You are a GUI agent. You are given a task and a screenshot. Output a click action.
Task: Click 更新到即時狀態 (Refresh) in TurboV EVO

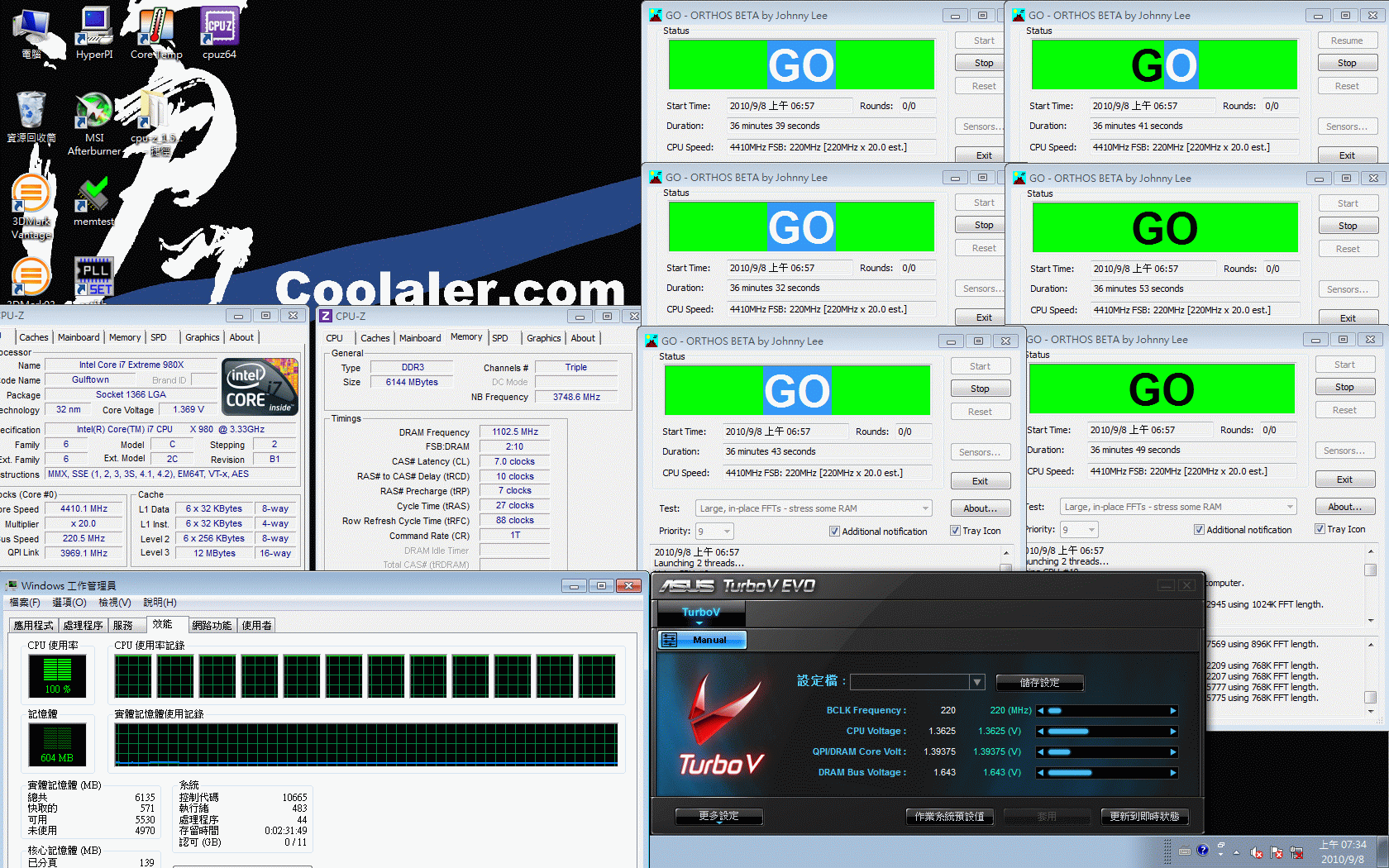pos(1144,816)
